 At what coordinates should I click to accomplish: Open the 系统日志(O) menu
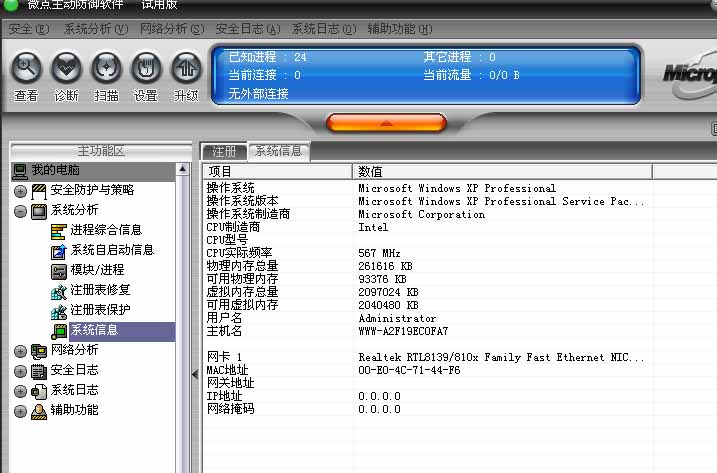pos(324,29)
